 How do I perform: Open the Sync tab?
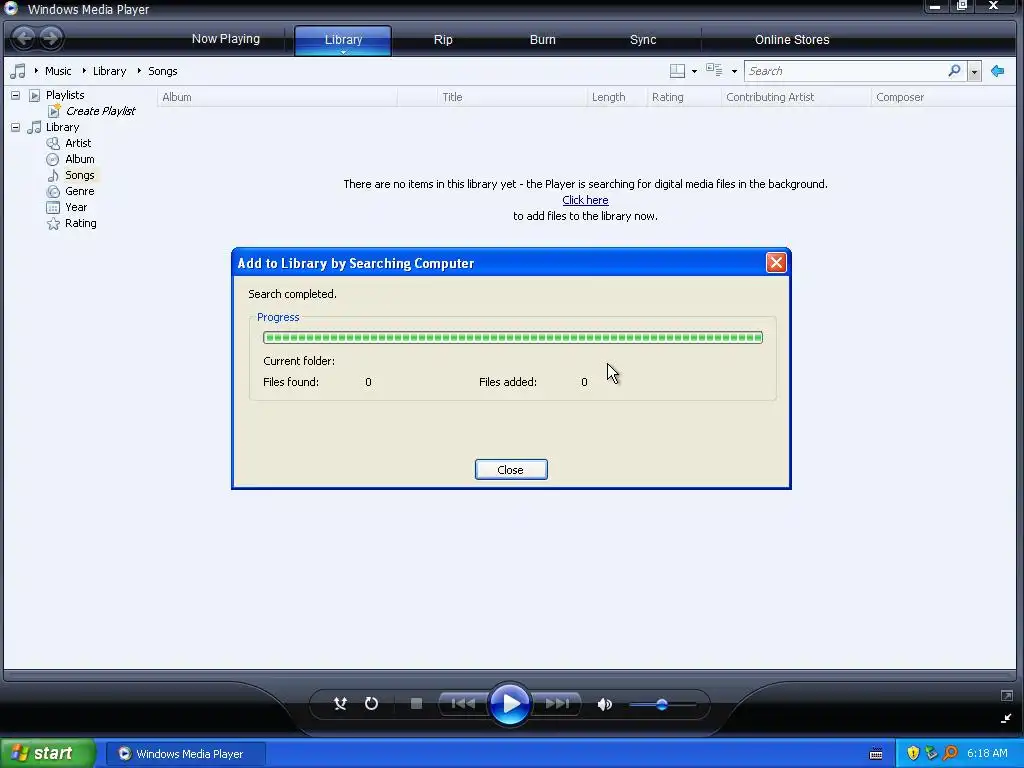click(643, 39)
